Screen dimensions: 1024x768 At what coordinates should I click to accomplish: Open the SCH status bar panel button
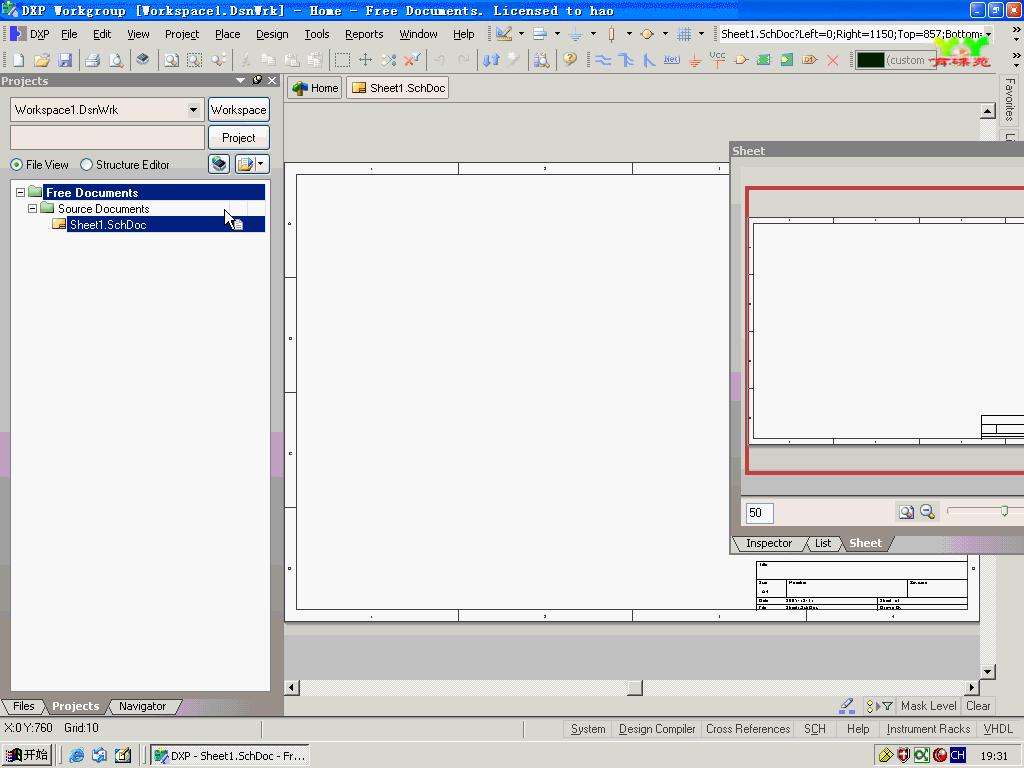(814, 729)
